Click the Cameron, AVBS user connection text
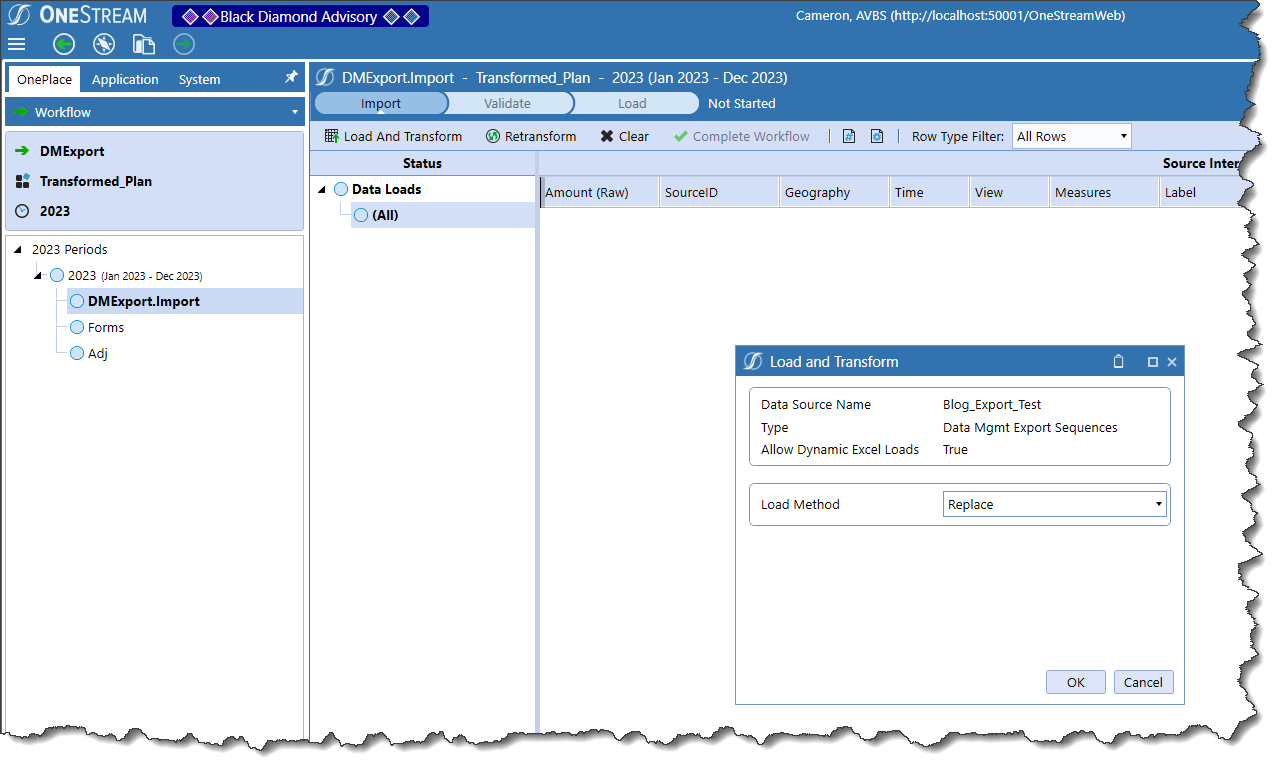The image size is (1285, 770). pos(961,15)
